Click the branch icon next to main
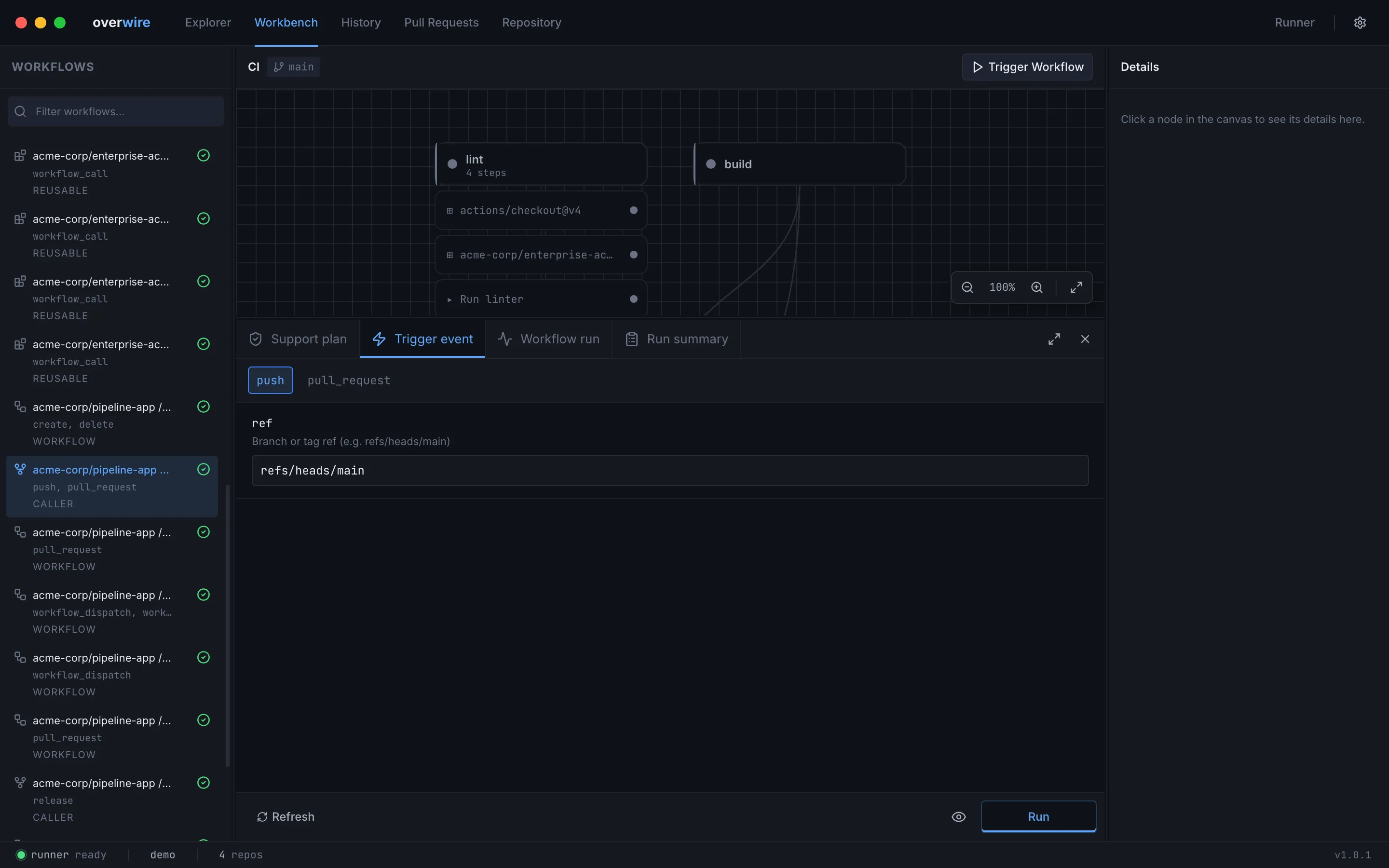 tap(278, 67)
